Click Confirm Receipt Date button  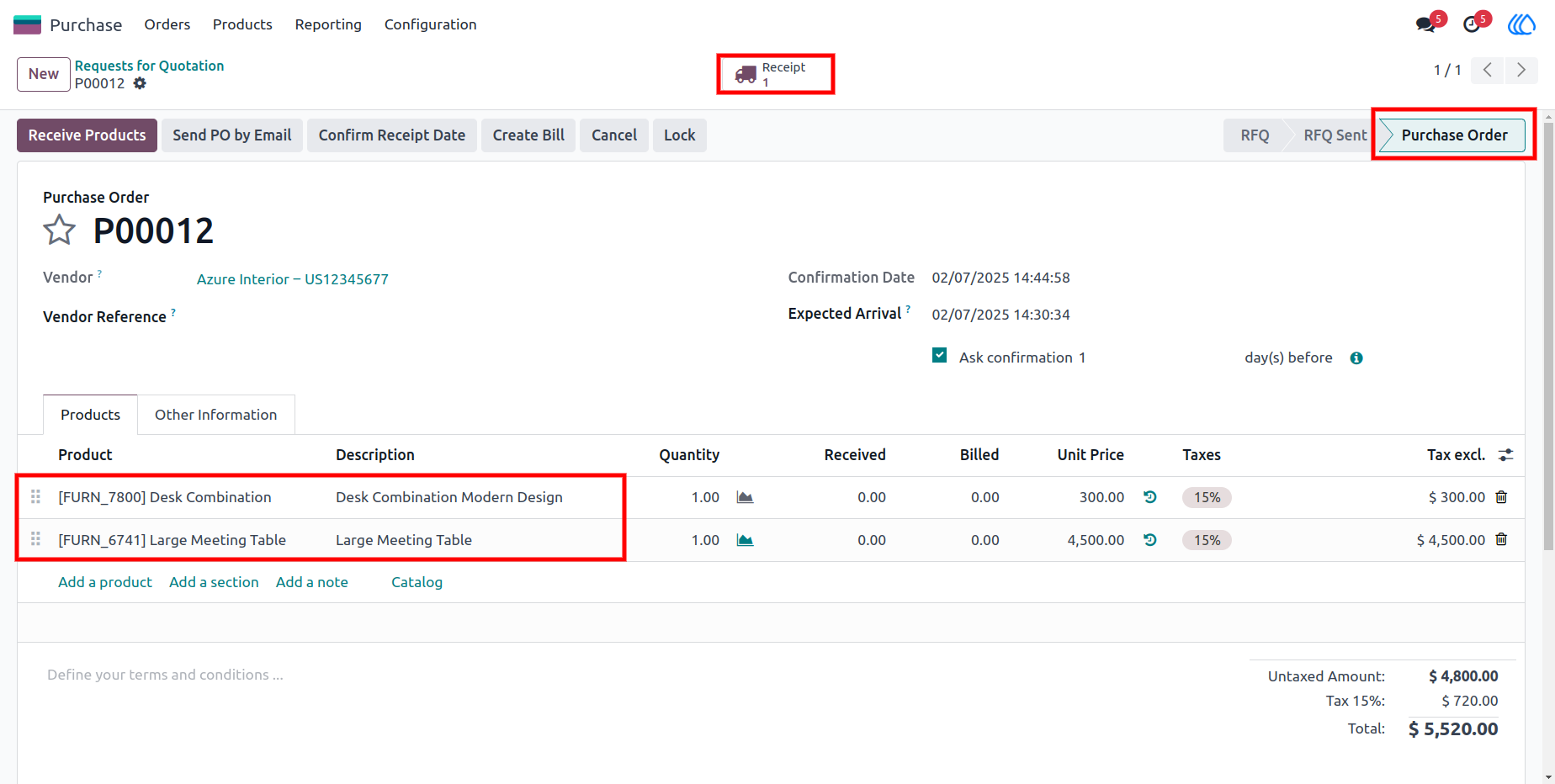tap(392, 135)
